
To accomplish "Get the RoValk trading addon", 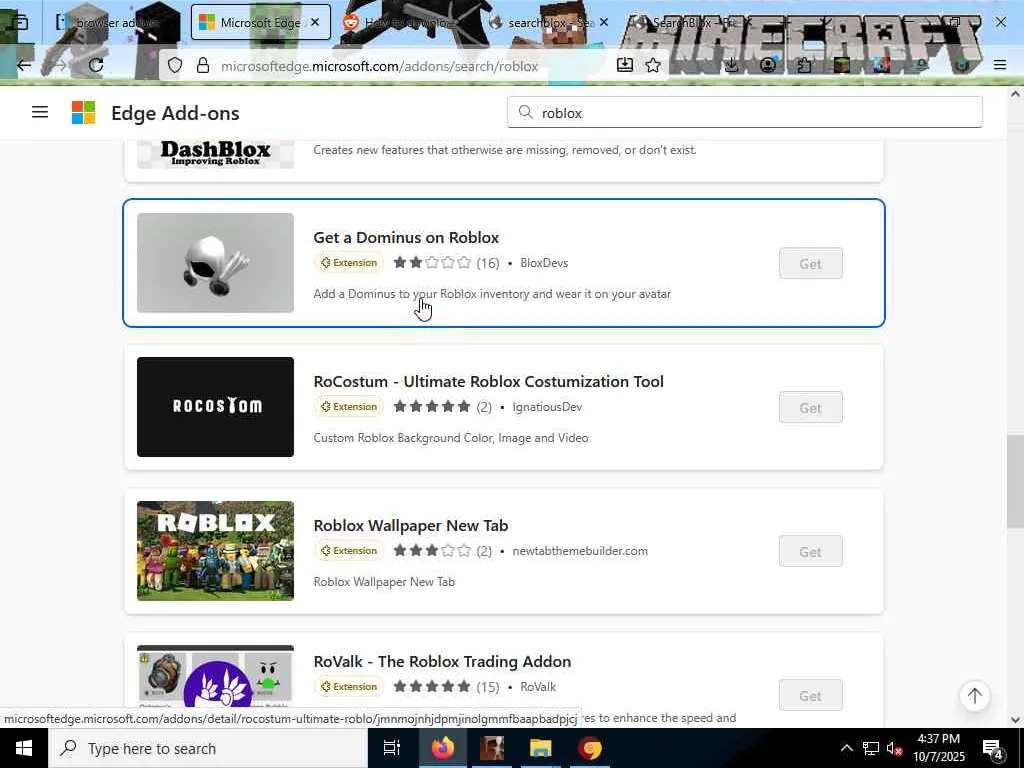I will coord(810,696).
